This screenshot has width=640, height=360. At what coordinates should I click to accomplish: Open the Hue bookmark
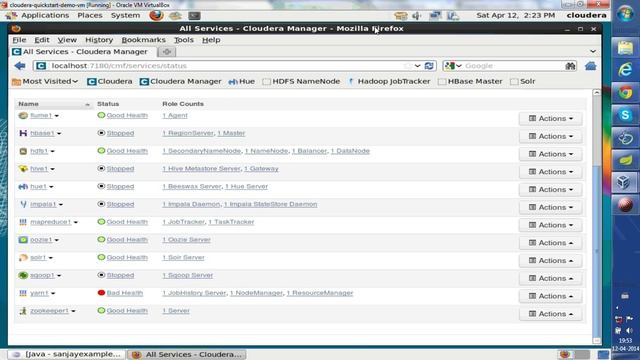point(242,82)
